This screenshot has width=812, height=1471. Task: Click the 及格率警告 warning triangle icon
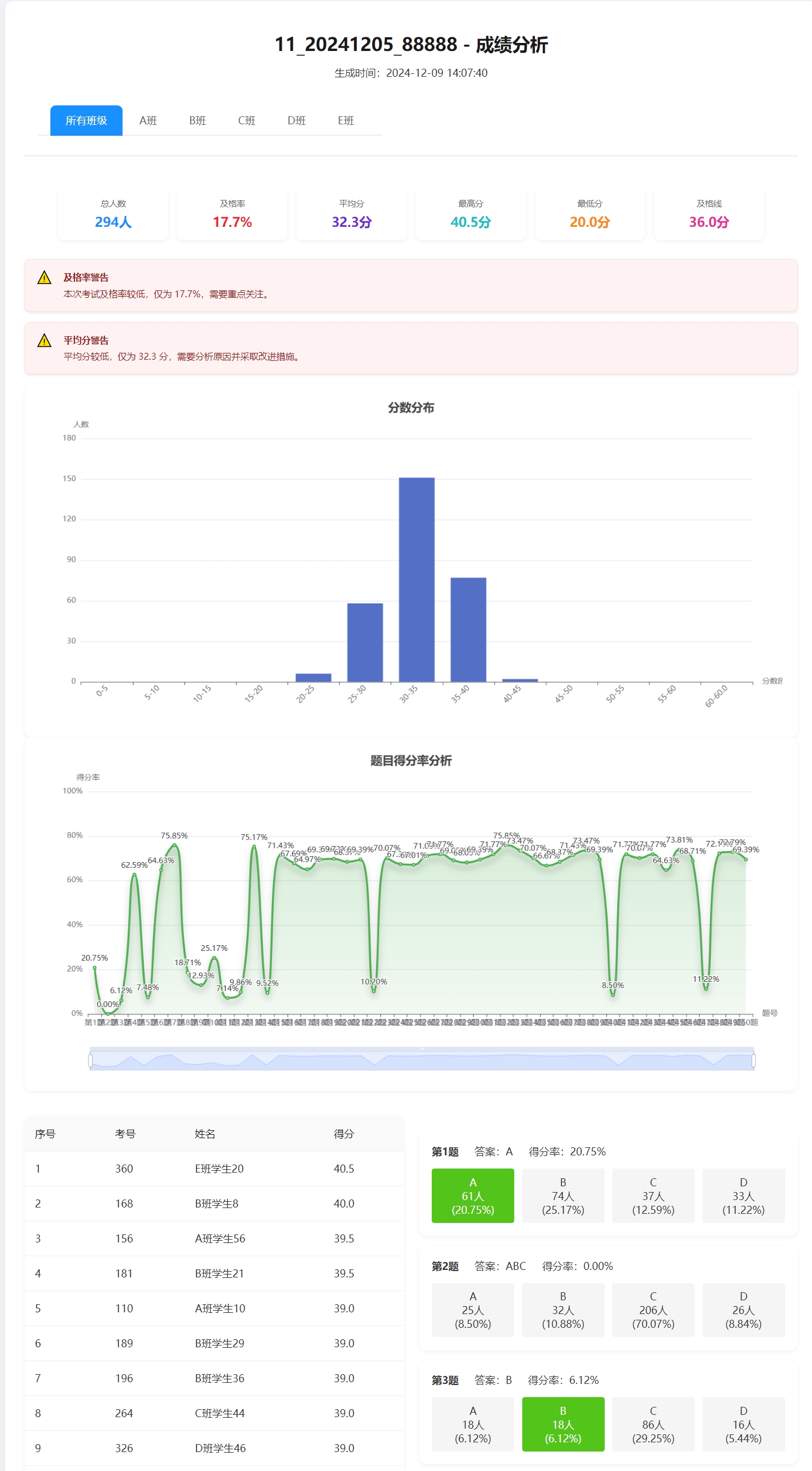[x=44, y=278]
